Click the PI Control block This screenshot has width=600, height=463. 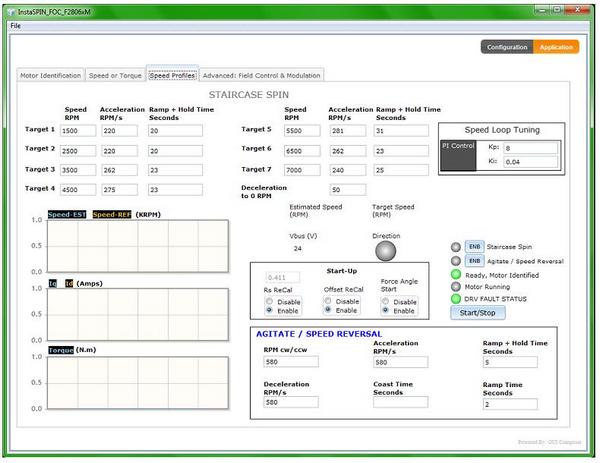458,155
